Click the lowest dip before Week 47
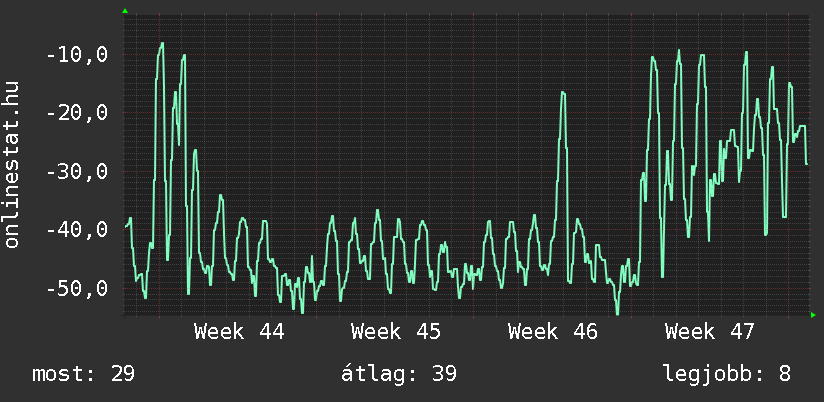Screen dimensions: 824x402 coord(617,313)
